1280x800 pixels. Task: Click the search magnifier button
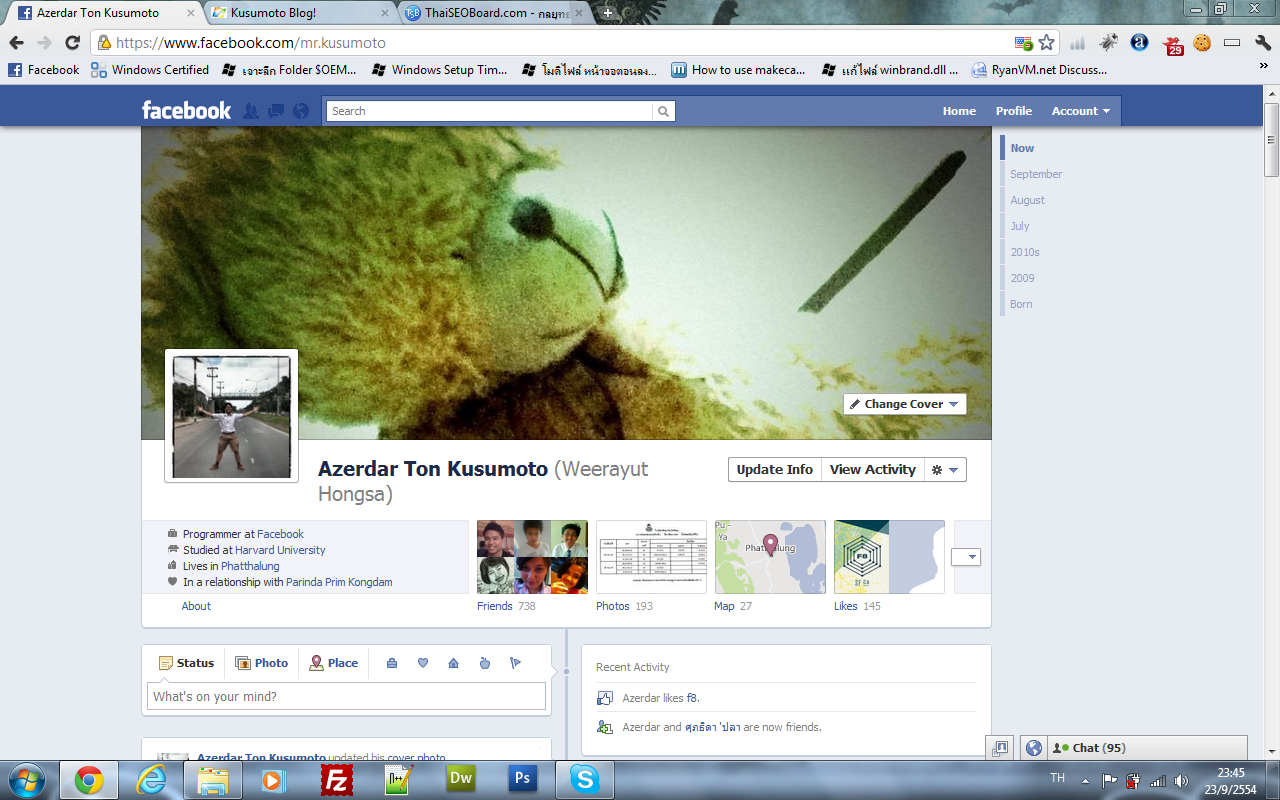[664, 111]
